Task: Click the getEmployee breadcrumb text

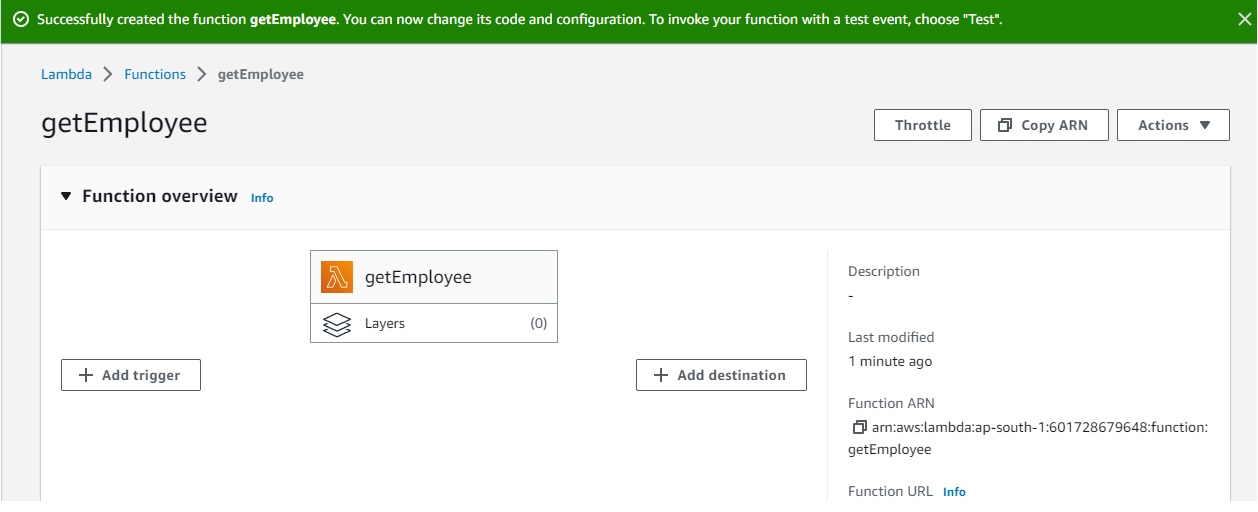Action: pos(261,74)
